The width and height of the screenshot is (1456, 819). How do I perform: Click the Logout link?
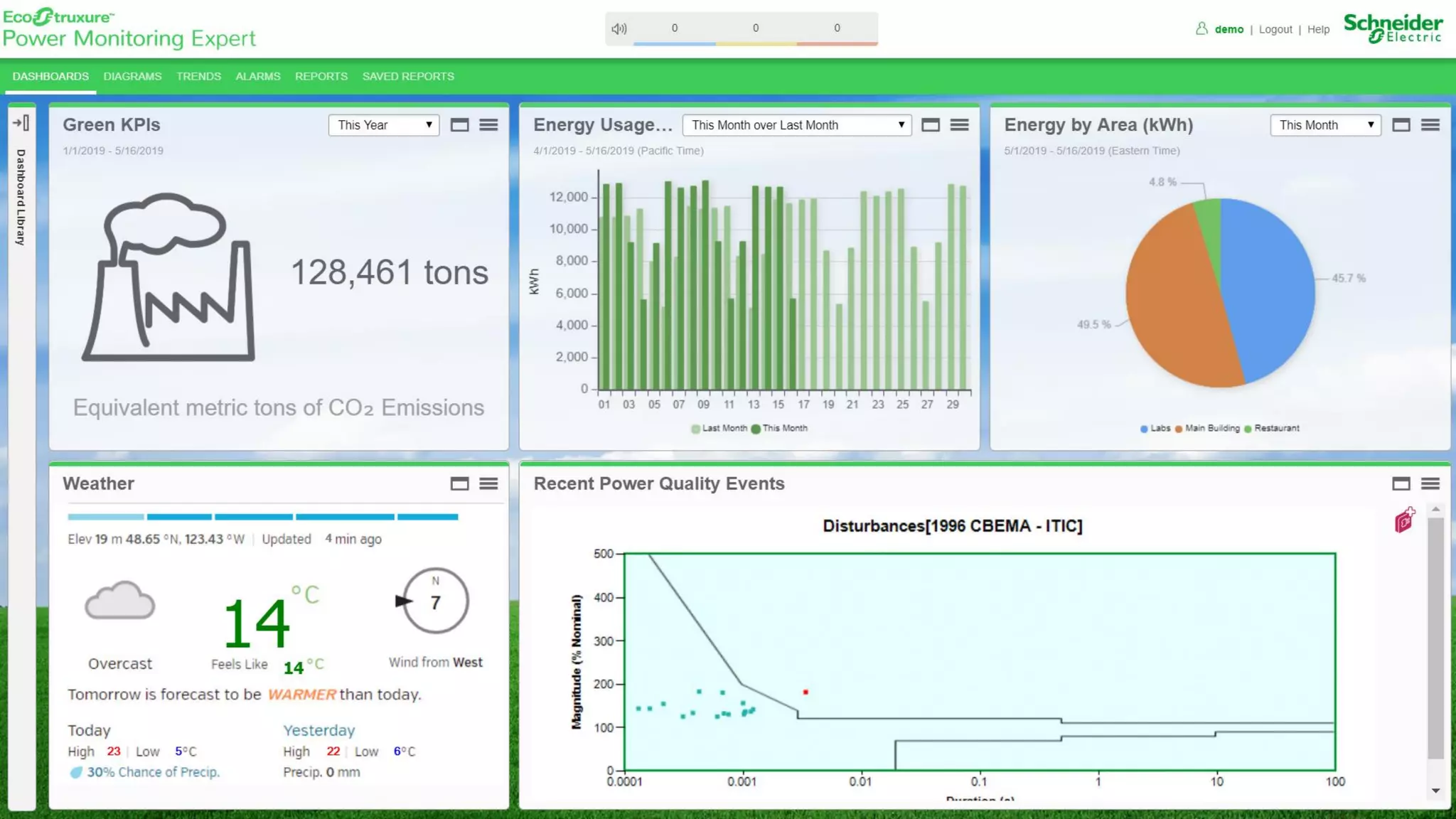[x=1275, y=29]
